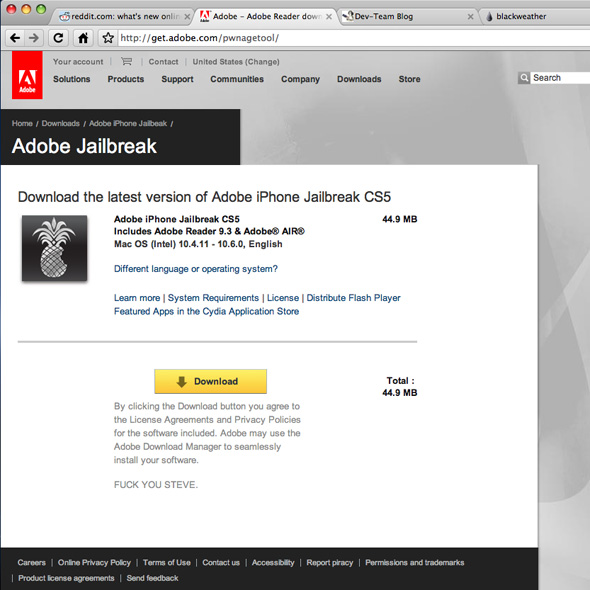
Task: Open the Downloads navigation menu
Action: point(359,79)
